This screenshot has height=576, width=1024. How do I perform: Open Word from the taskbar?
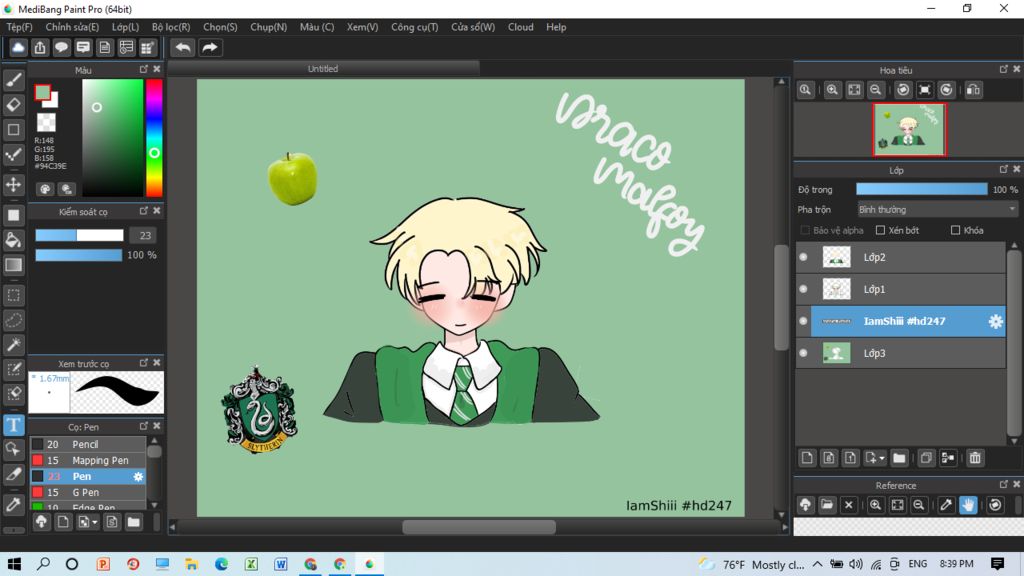tap(281, 564)
